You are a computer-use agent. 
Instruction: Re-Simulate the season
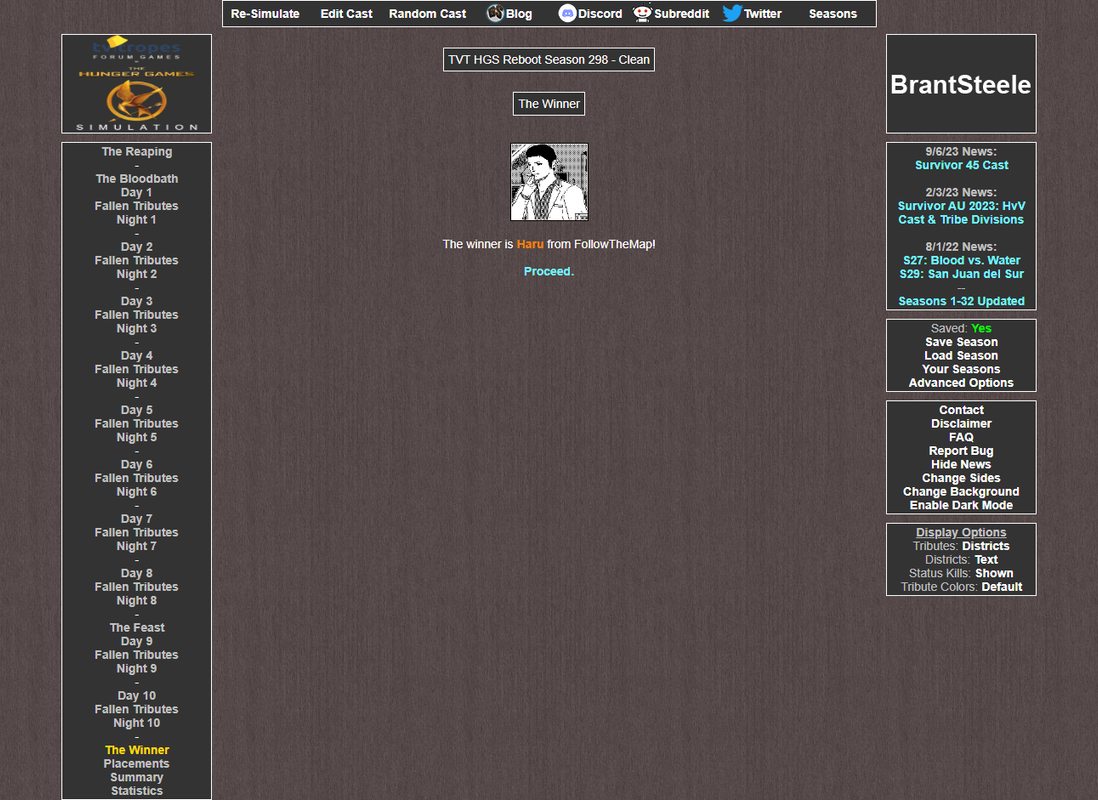coord(265,14)
